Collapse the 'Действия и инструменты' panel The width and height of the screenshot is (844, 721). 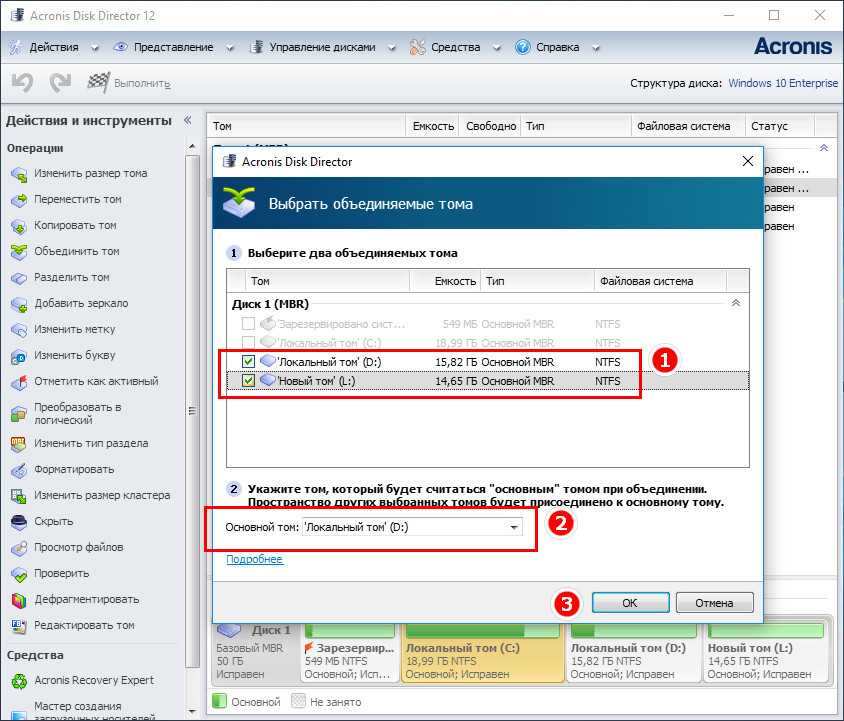tap(188, 120)
